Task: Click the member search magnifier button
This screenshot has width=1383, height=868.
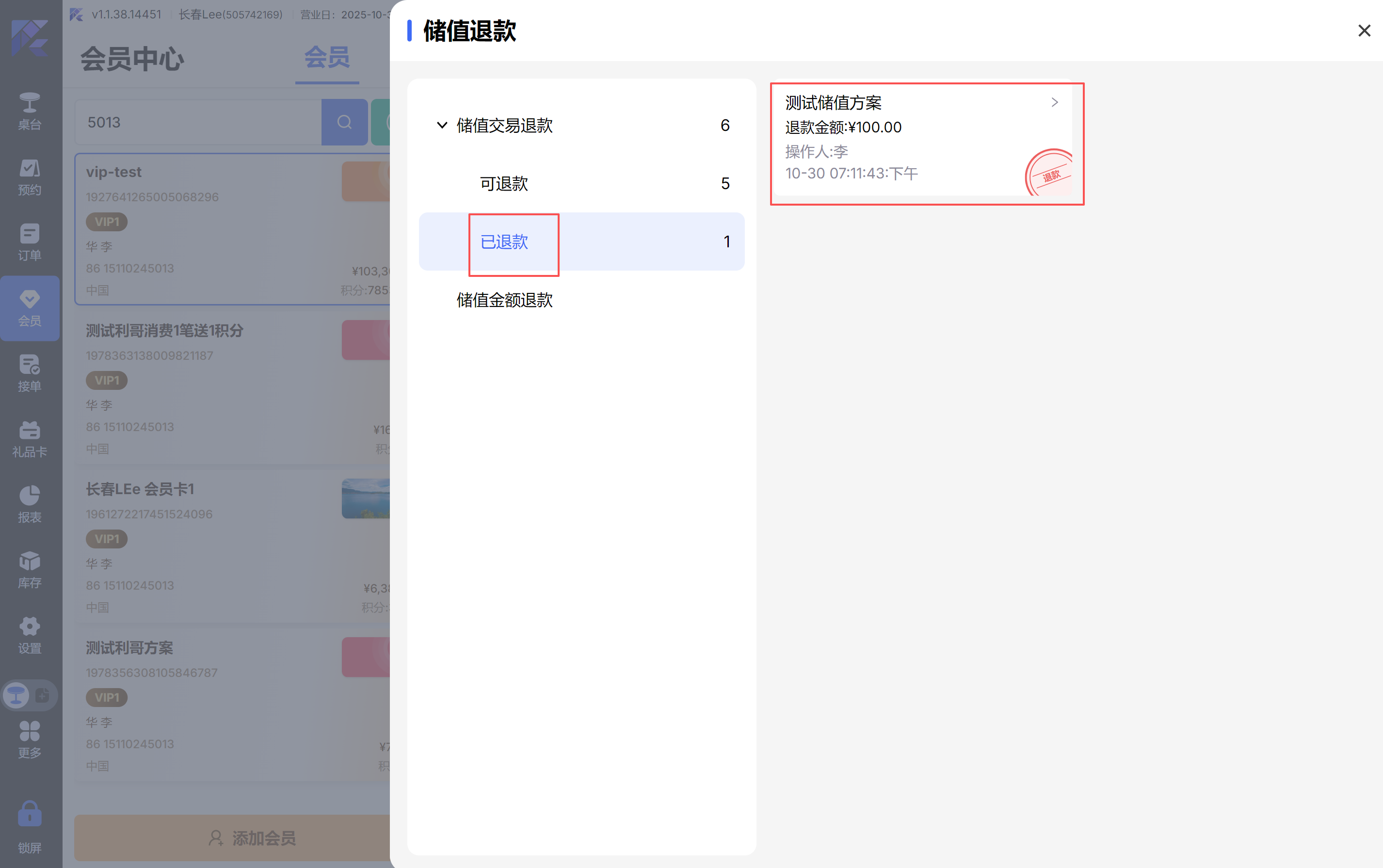Action: [x=344, y=122]
